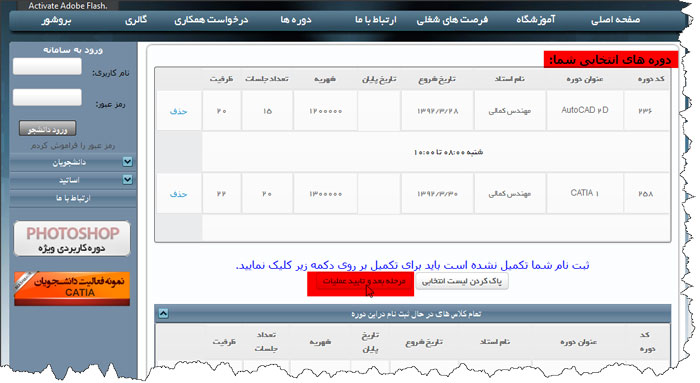Screen dimensions: 700x383
Task: Expand the اساتید sidebar section arrow
Action: pyautogui.click(x=127, y=179)
